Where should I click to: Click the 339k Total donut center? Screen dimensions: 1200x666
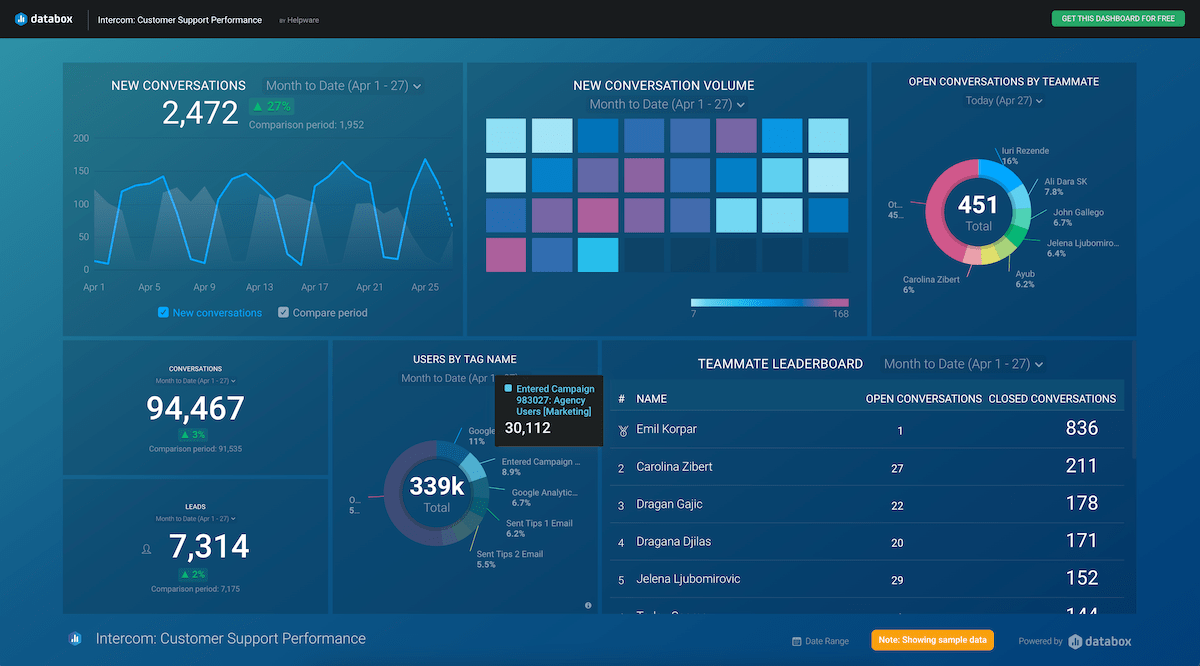(437, 493)
